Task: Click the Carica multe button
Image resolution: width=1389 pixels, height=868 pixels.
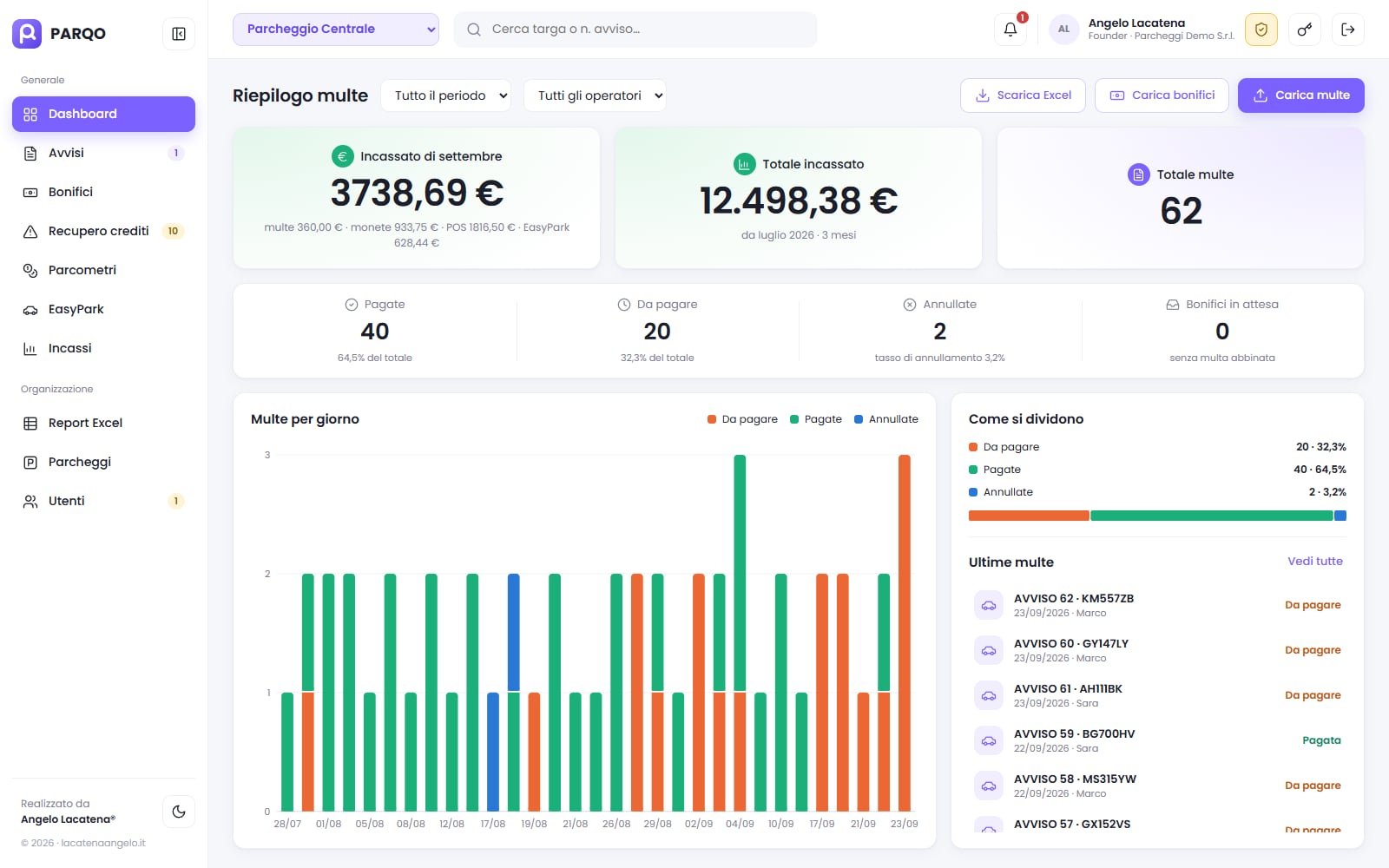Action: click(1301, 95)
